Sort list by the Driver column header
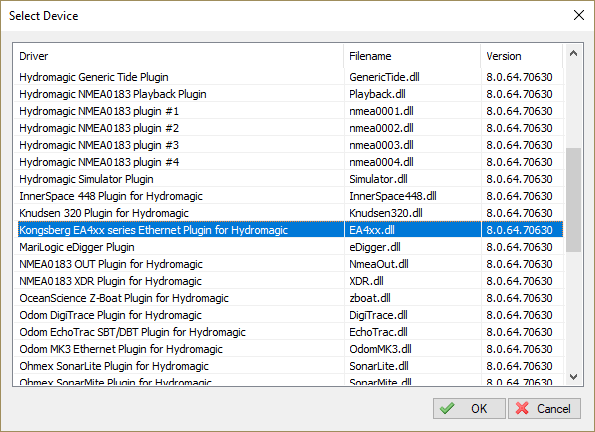This screenshot has height=432, width=595. pos(178,56)
